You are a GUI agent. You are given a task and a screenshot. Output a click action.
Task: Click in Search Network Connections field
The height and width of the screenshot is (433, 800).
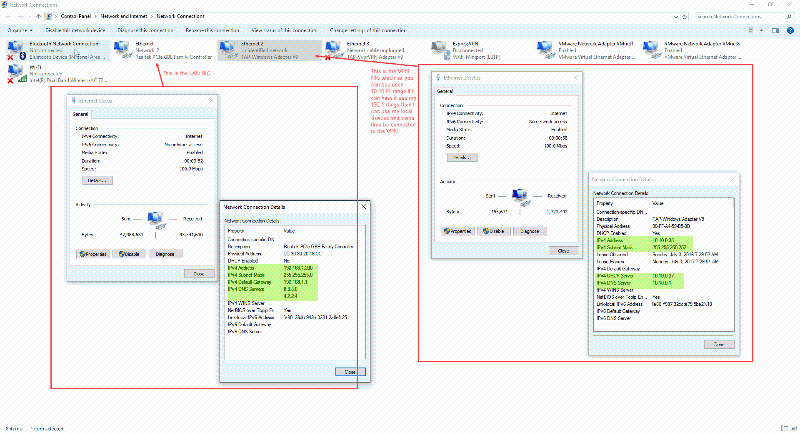[739, 16]
